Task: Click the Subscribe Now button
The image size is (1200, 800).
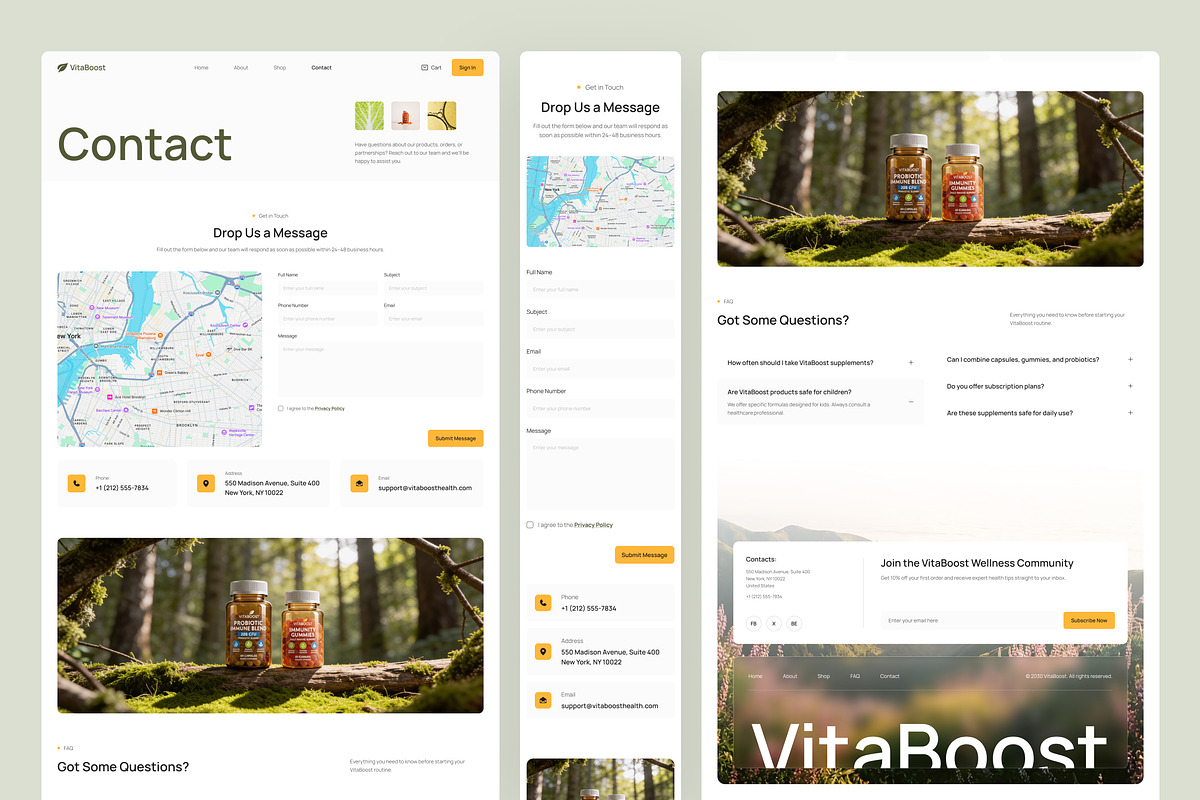Action: pos(1089,620)
